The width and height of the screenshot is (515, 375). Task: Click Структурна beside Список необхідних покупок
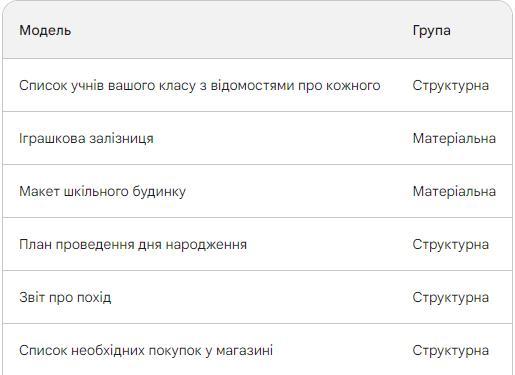[451, 350]
